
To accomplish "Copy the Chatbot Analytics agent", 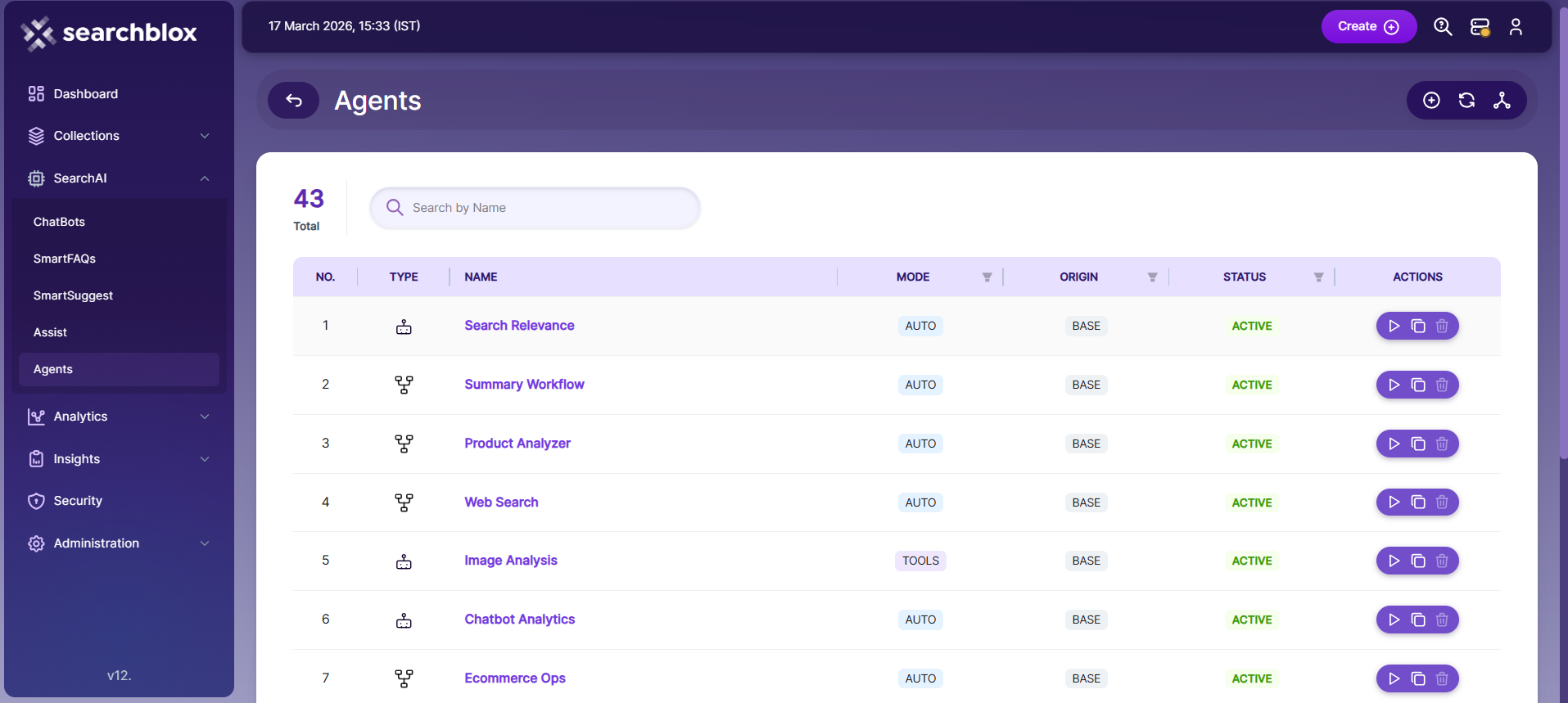I will pos(1418,620).
